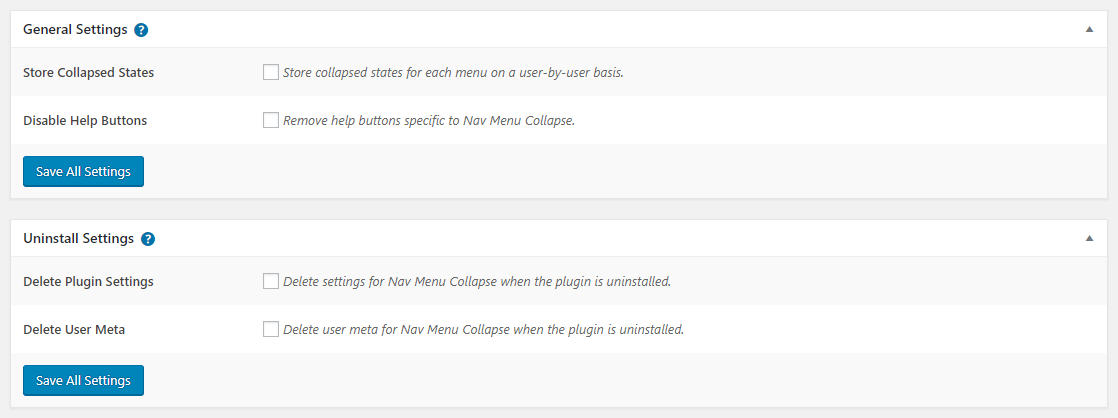This screenshot has width=1118, height=418.
Task: Collapse the General Settings panel arrow
Action: pyautogui.click(x=1089, y=30)
